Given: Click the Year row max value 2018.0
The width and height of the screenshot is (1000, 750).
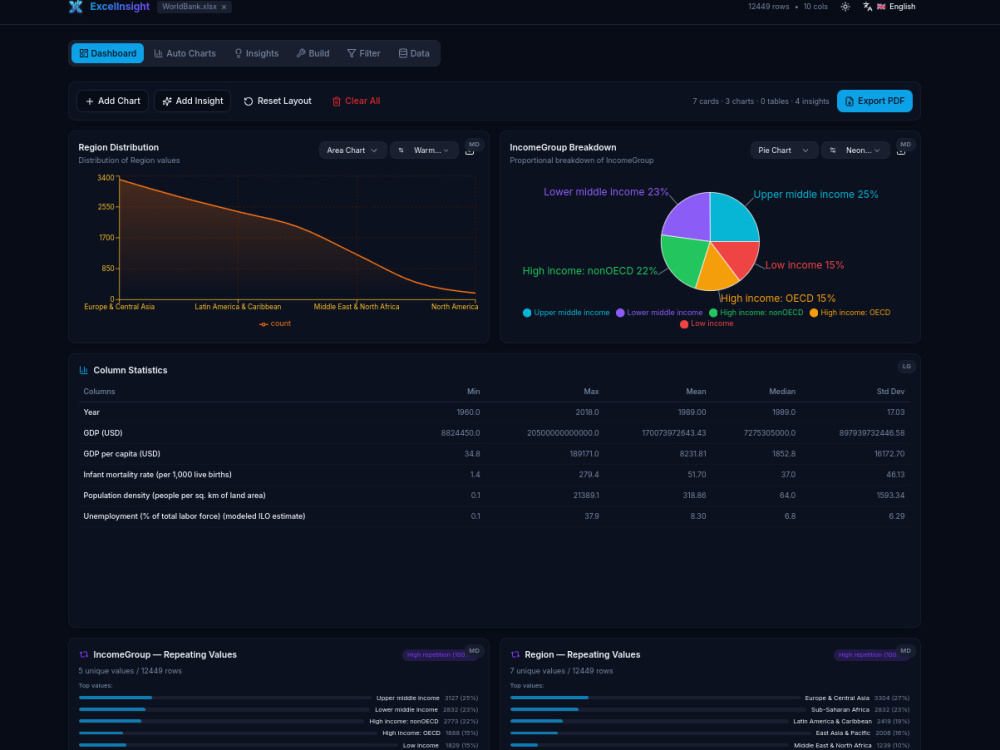Looking at the screenshot, I should point(587,413).
